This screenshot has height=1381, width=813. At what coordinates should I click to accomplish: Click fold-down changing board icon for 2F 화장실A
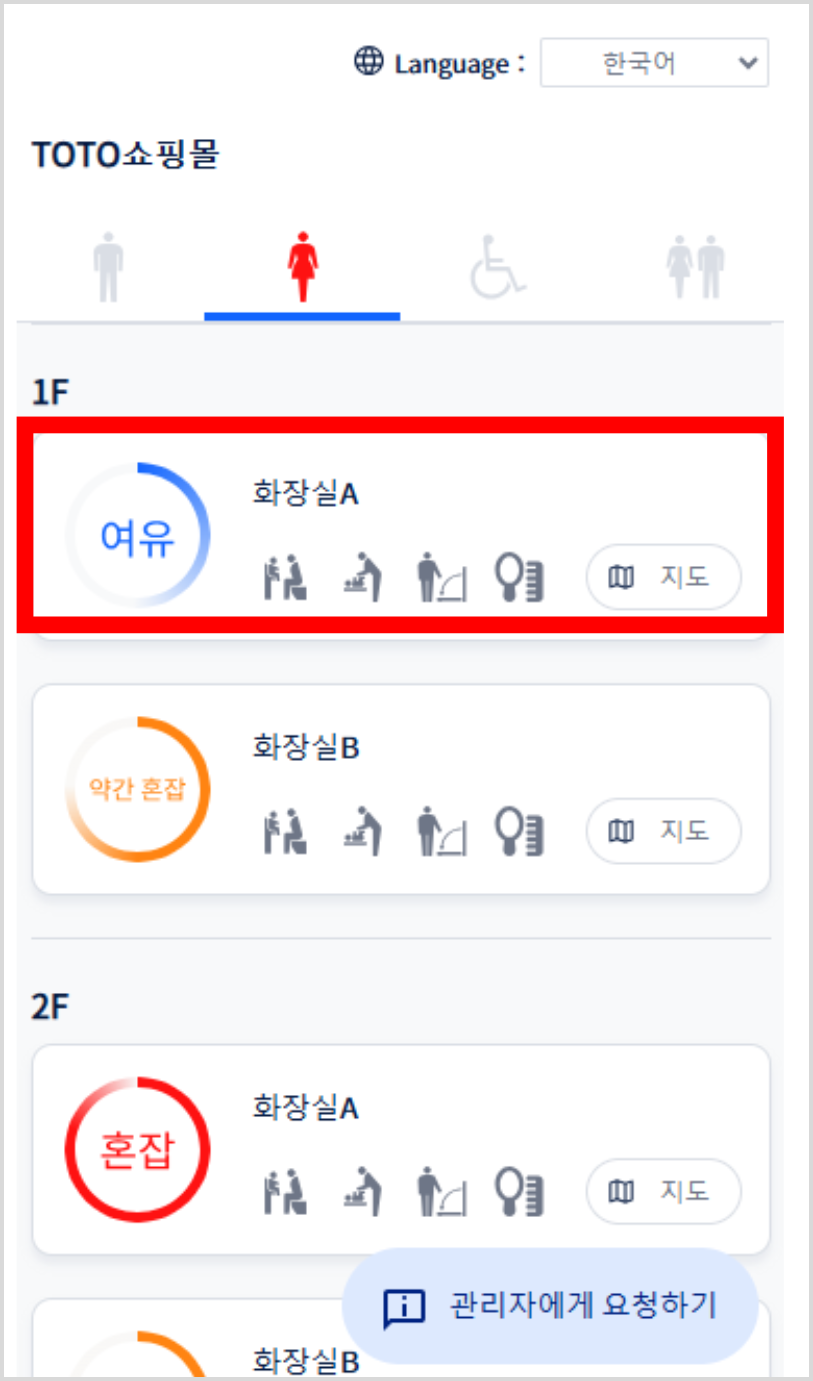[443, 1191]
